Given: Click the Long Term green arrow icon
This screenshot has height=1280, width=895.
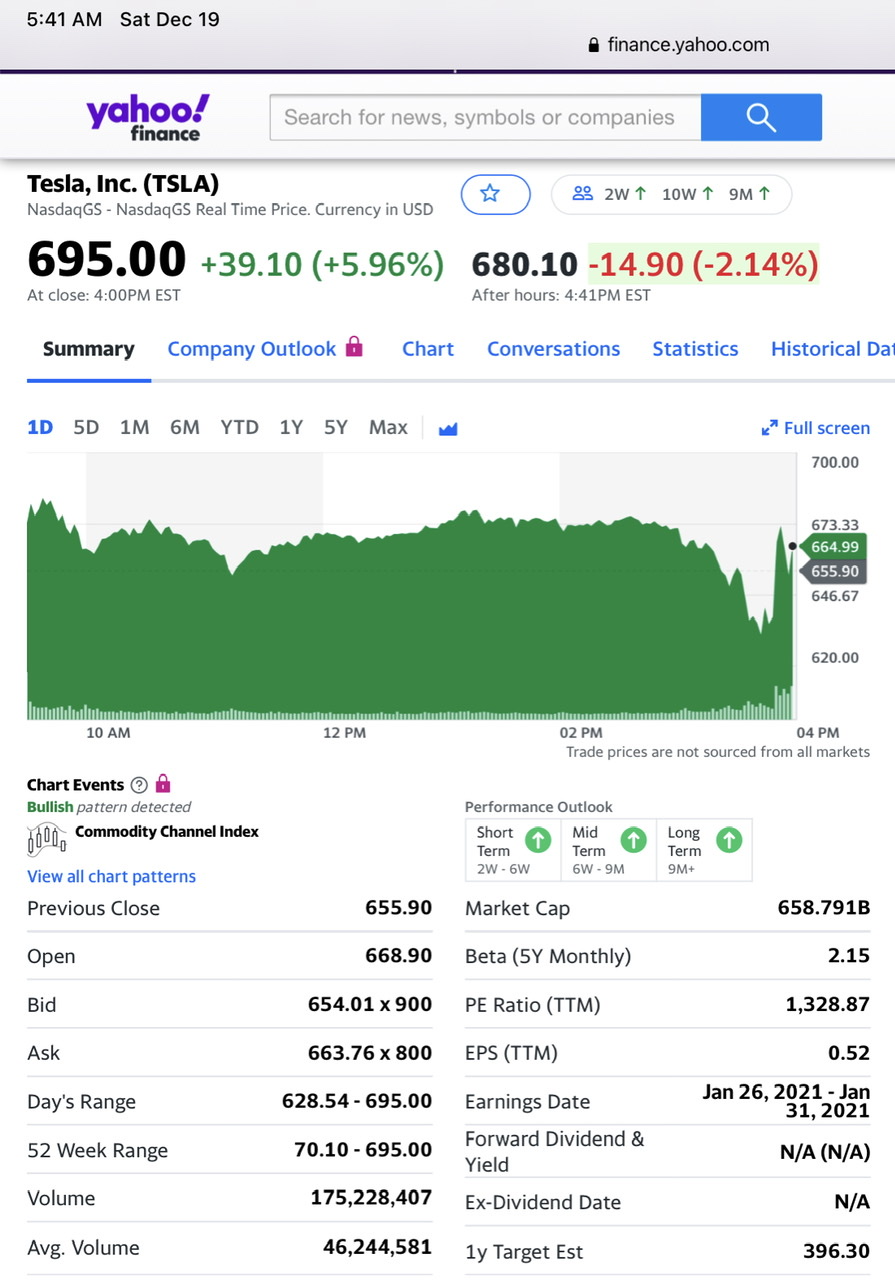Looking at the screenshot, I should click(730, 840).
